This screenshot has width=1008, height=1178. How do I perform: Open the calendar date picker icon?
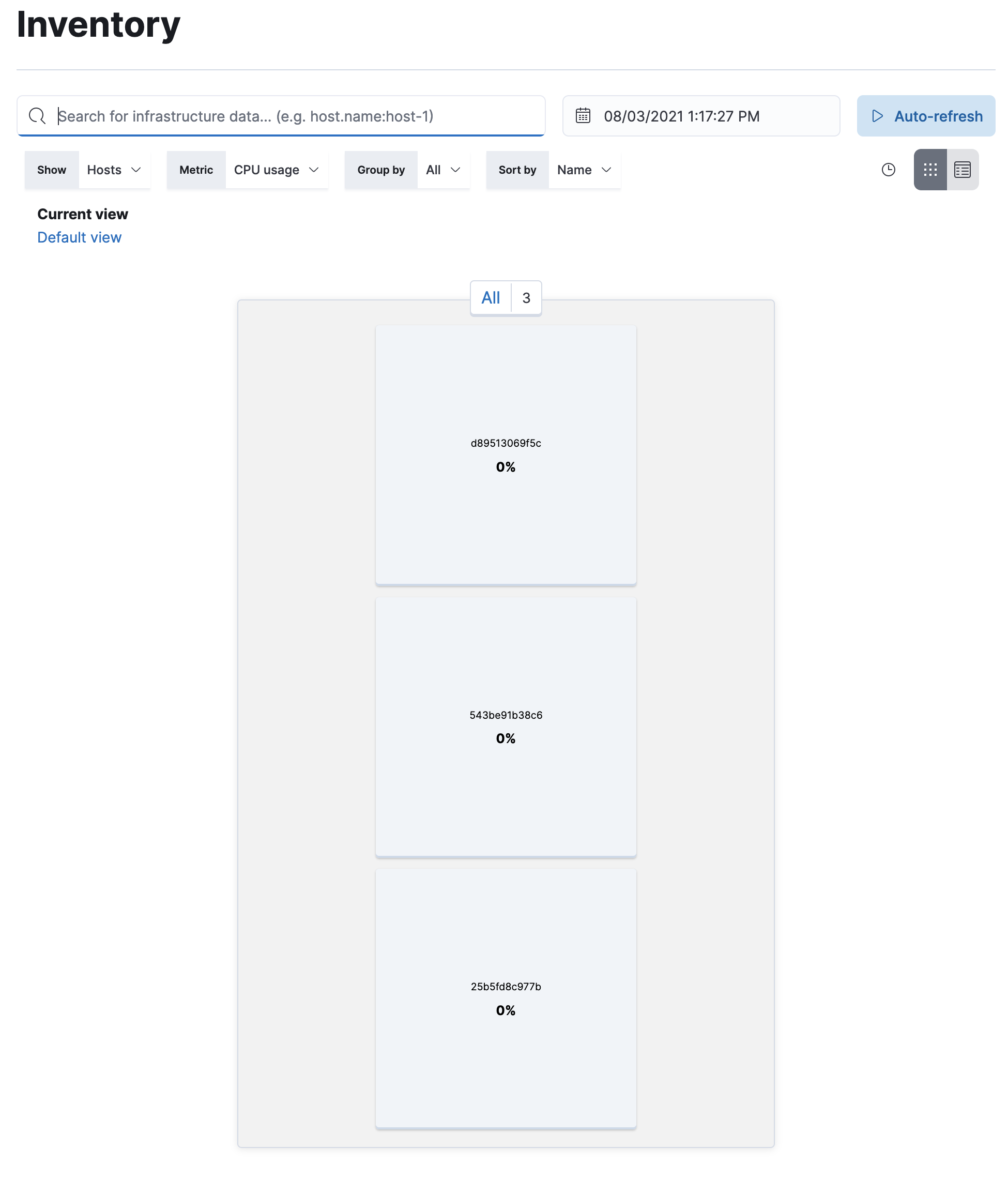[583, 116]
